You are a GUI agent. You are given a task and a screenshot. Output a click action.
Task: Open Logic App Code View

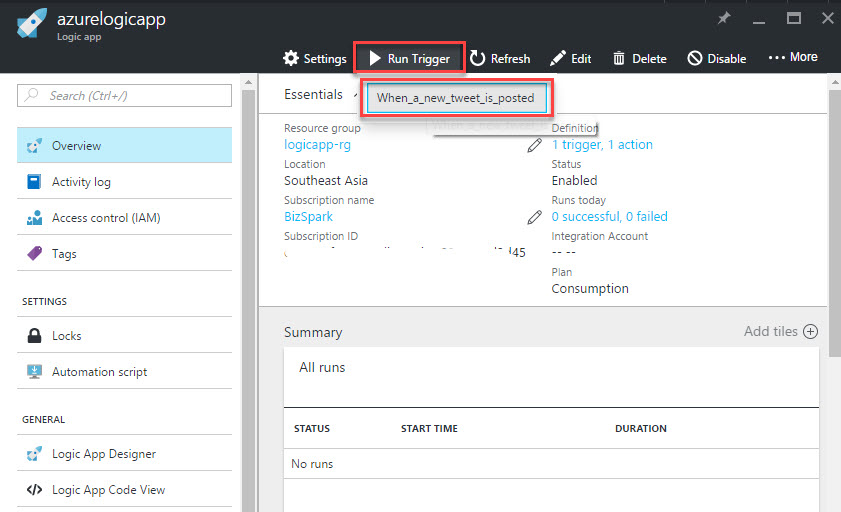[124, 489]
